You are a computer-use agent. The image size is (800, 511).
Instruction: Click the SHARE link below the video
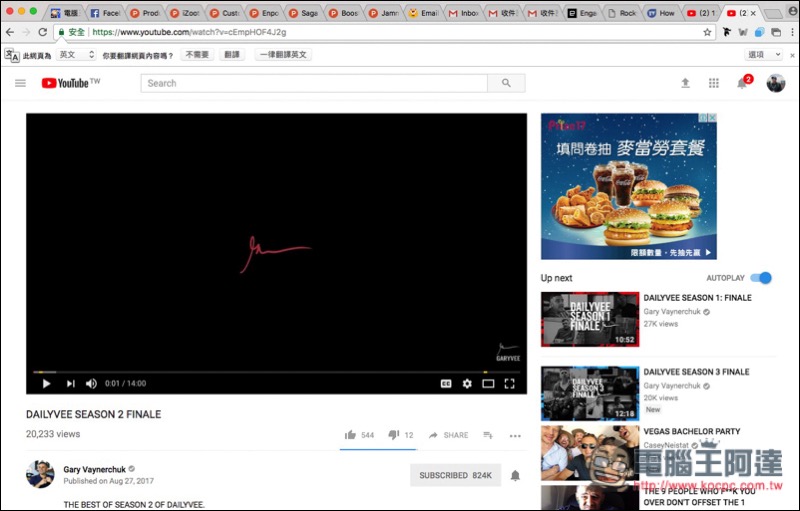[x=449, y=435]
